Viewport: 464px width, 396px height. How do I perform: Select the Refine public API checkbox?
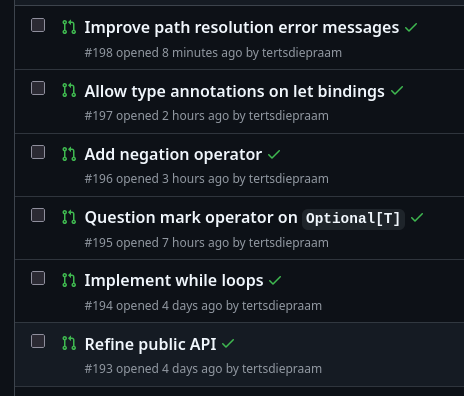point(38,341)
